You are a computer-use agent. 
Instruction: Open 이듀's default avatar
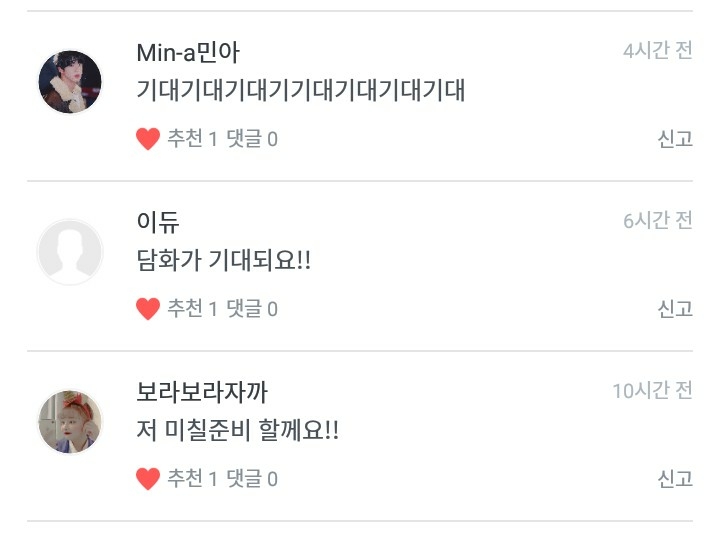70,252
